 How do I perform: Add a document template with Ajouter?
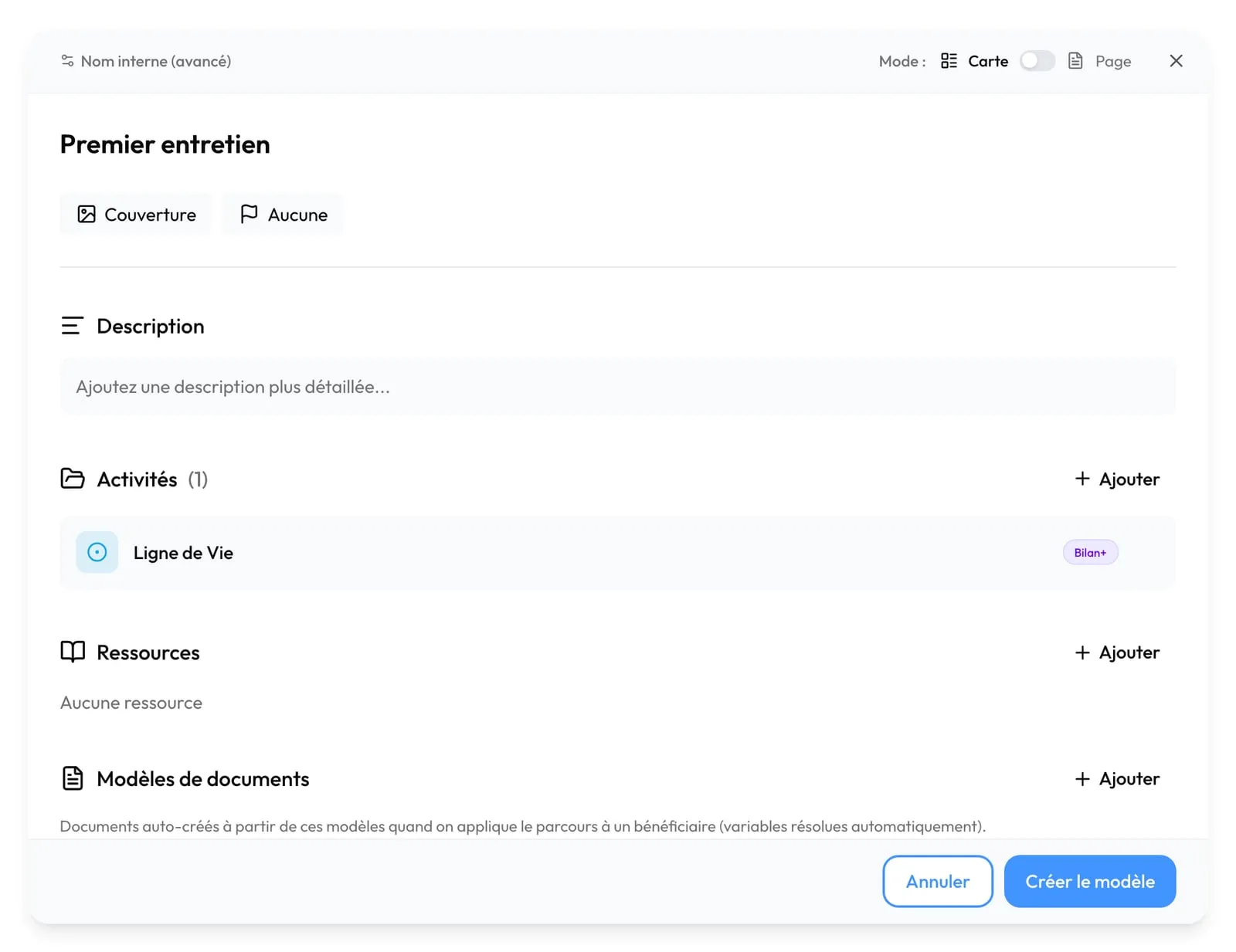[1117, 779]
